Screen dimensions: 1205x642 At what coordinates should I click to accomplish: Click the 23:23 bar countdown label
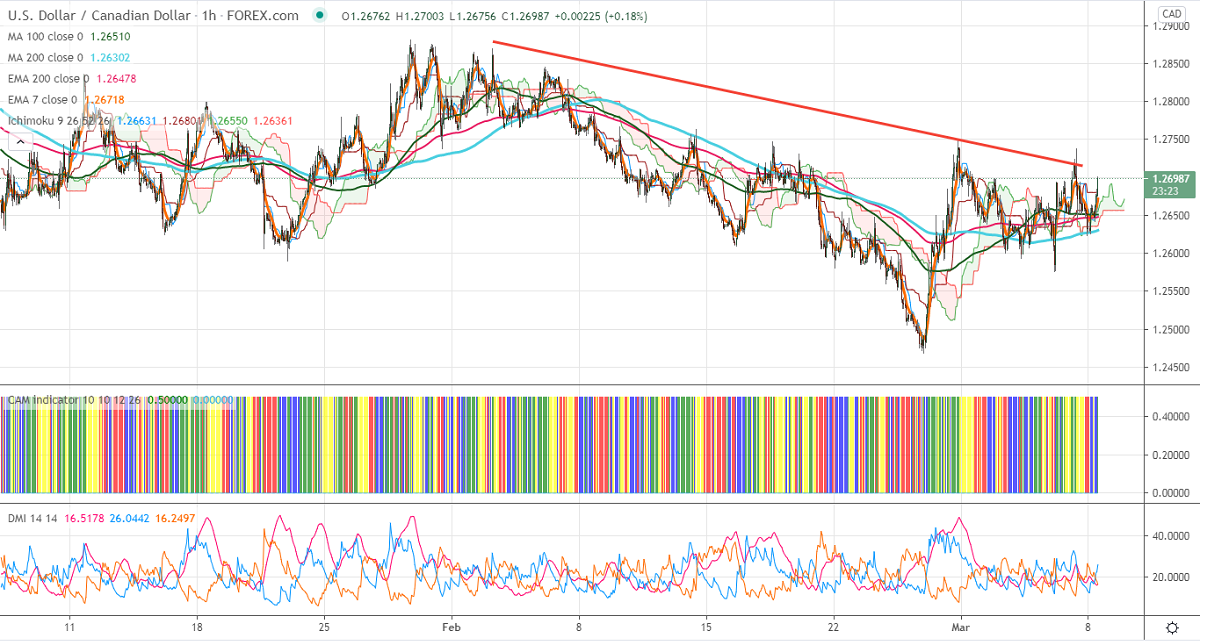[x=1165, y=190]
